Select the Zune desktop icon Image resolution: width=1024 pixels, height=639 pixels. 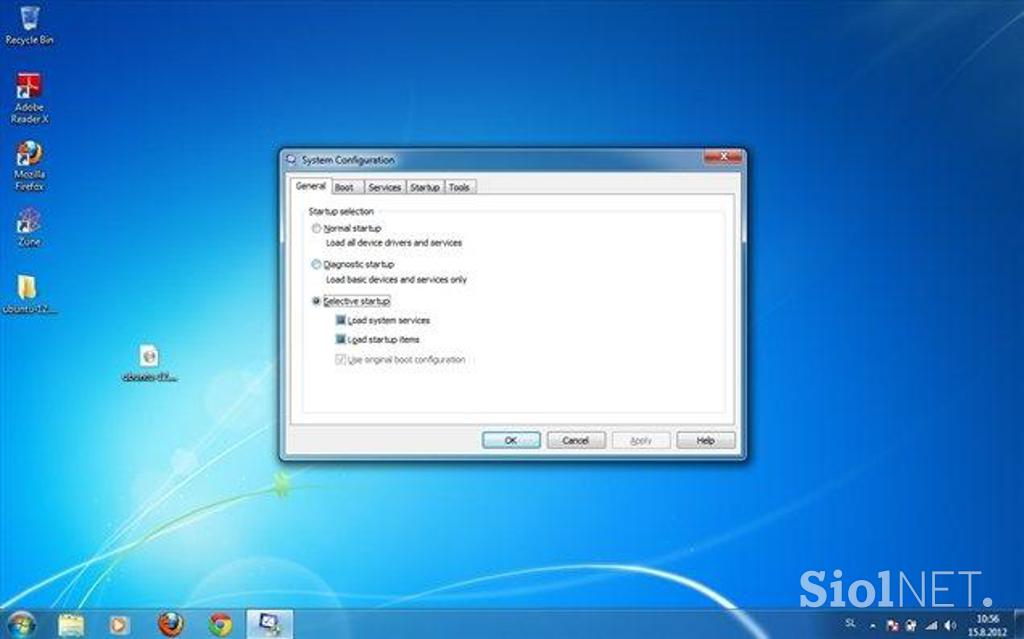[x=29, y=221]
